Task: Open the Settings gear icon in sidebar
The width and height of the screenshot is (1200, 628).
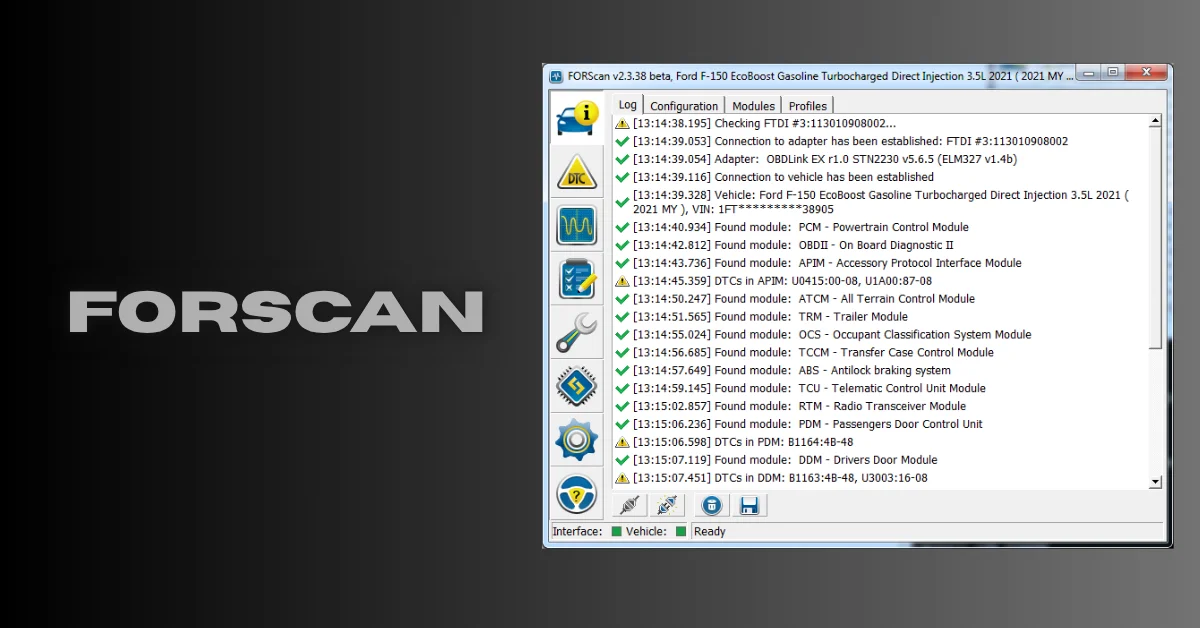Action: [x=577, y=440]
